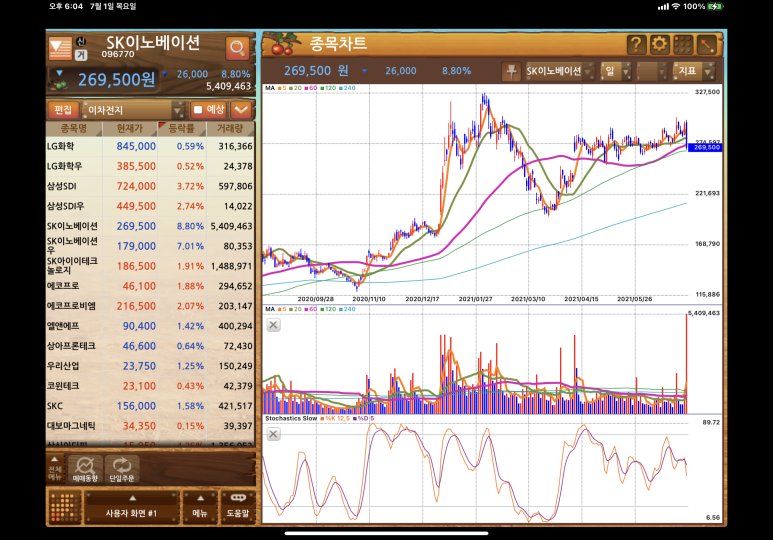The image size is (773, 540).
Task: Expand 전체메뉴 full menu arrow
Action: pyautogui.click(x=55, y=468)
